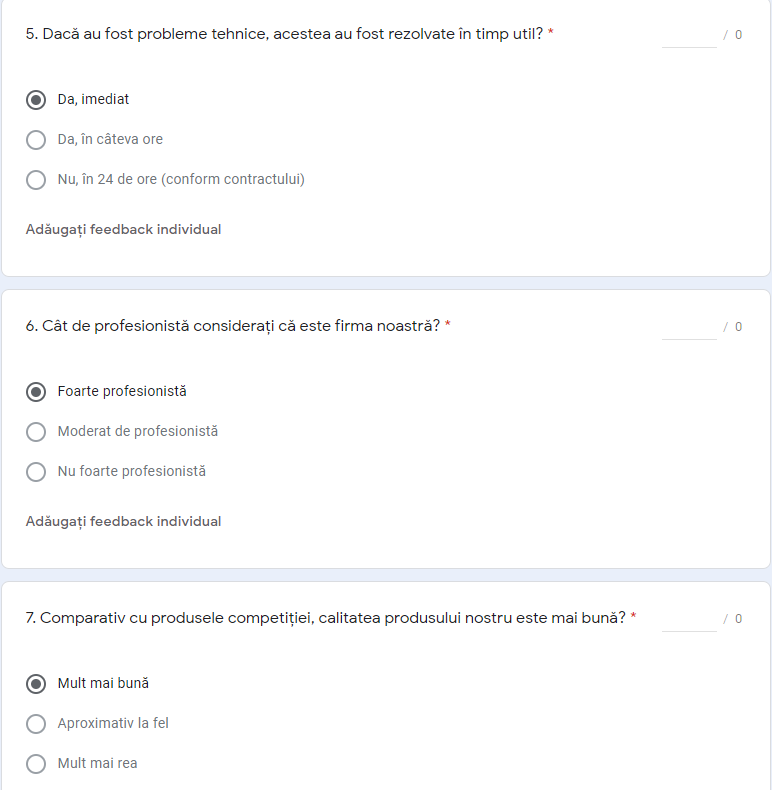
Task: Click the points input for question 6
Action: pyautogui.click(x=689, y=327)
